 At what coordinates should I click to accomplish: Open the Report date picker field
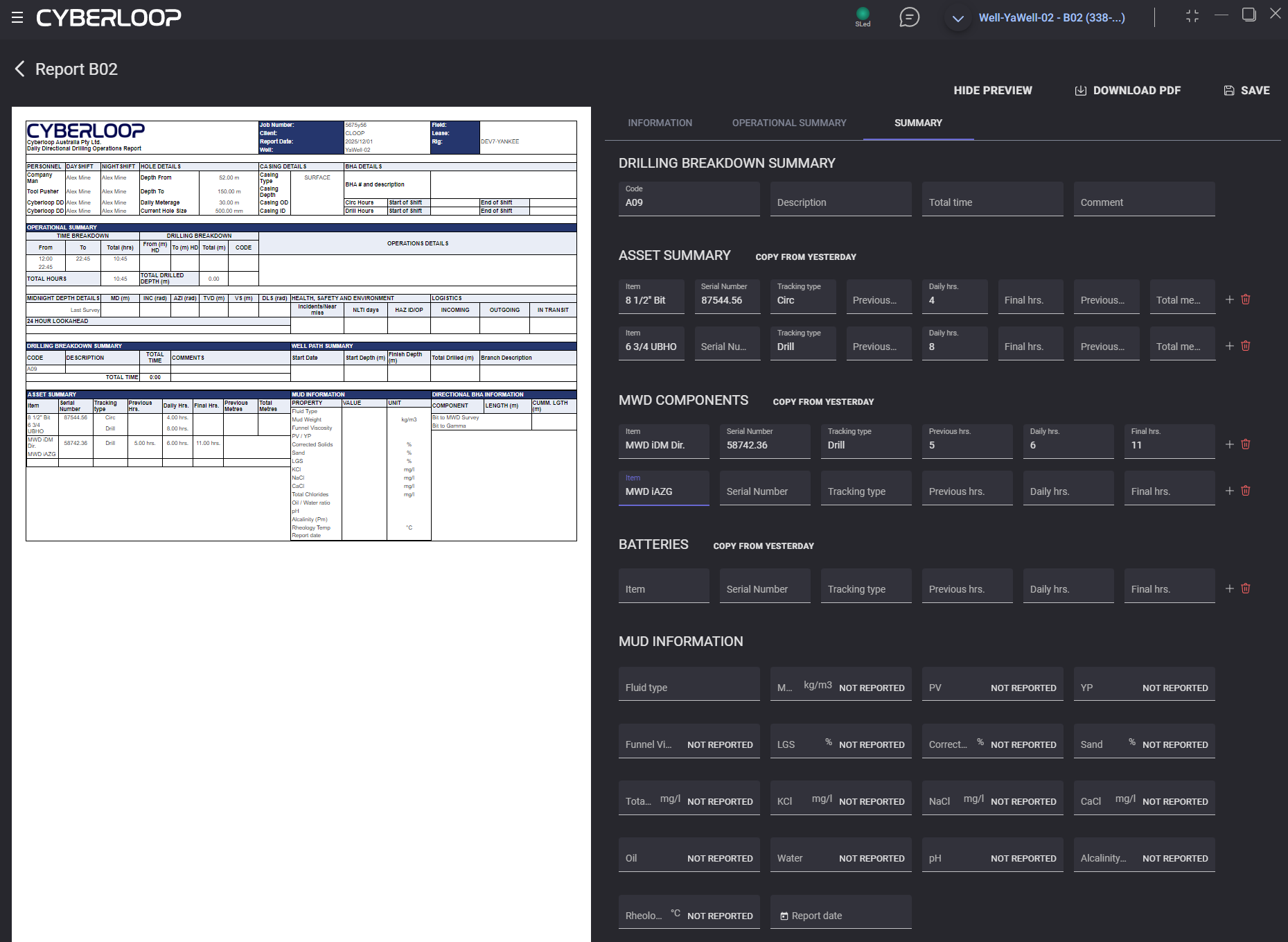coord(840,915)
